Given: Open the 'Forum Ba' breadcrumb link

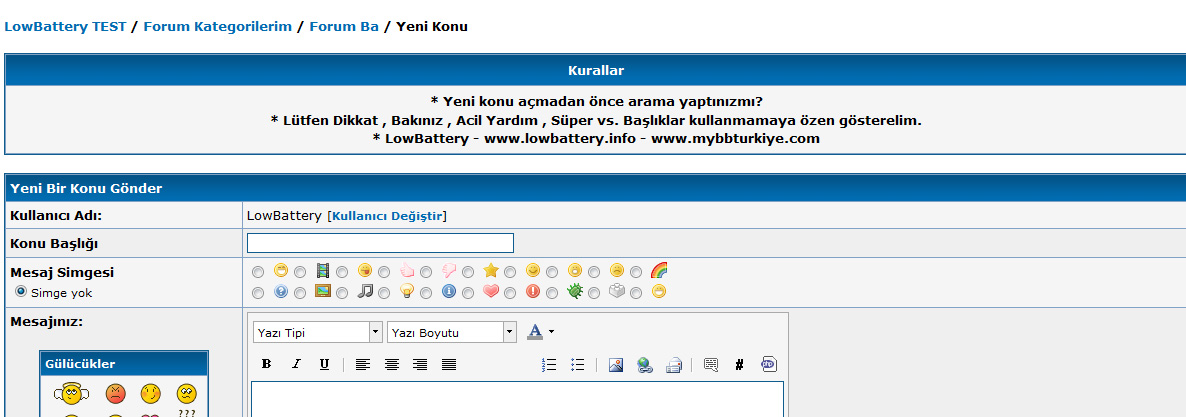Looking at the screenshot, I should [x=344, y=26].
